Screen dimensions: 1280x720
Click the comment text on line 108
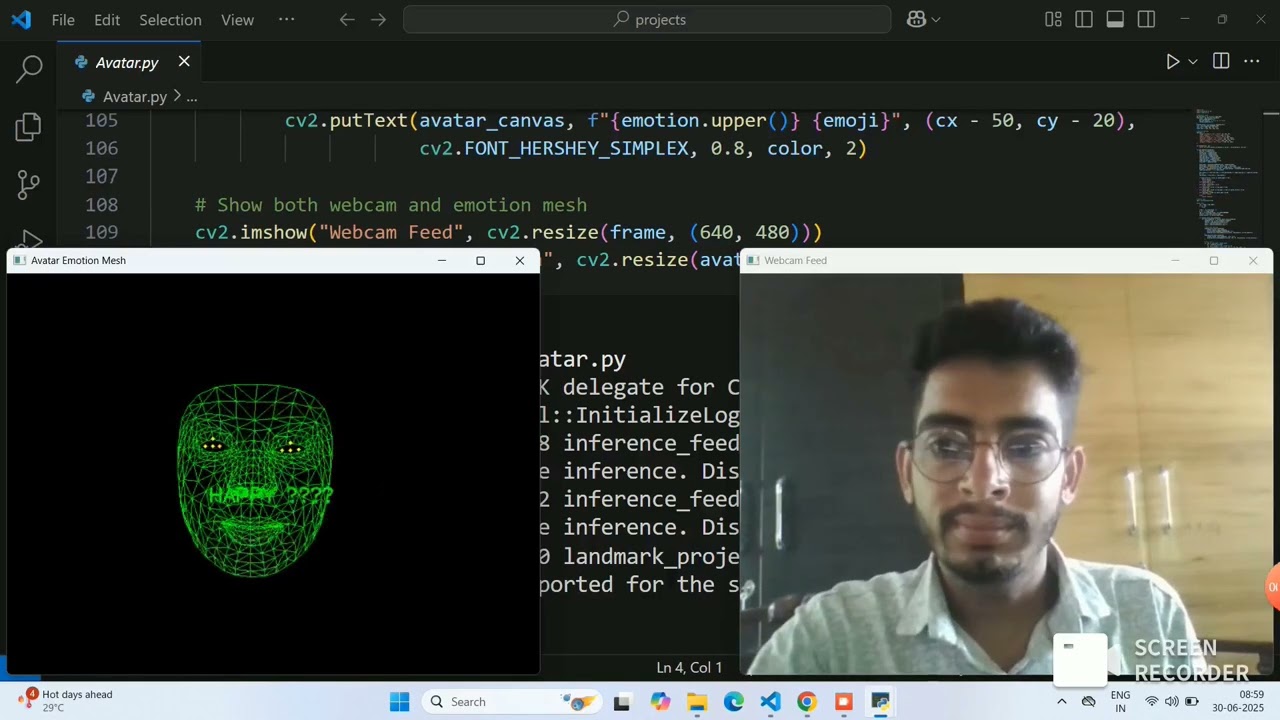pyautogui.click(x=391, y=204)
